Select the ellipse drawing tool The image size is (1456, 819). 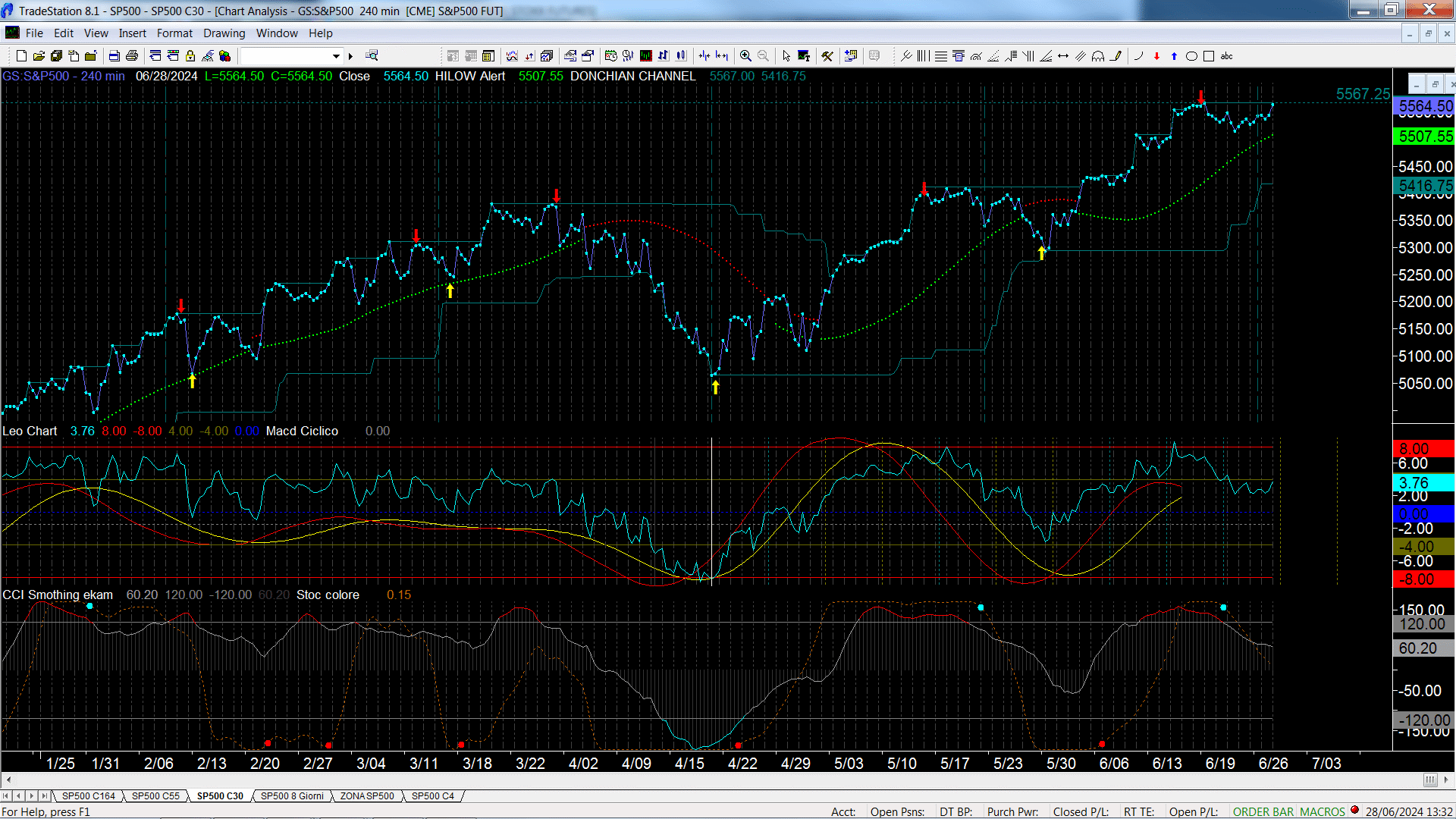point(1191,56)
